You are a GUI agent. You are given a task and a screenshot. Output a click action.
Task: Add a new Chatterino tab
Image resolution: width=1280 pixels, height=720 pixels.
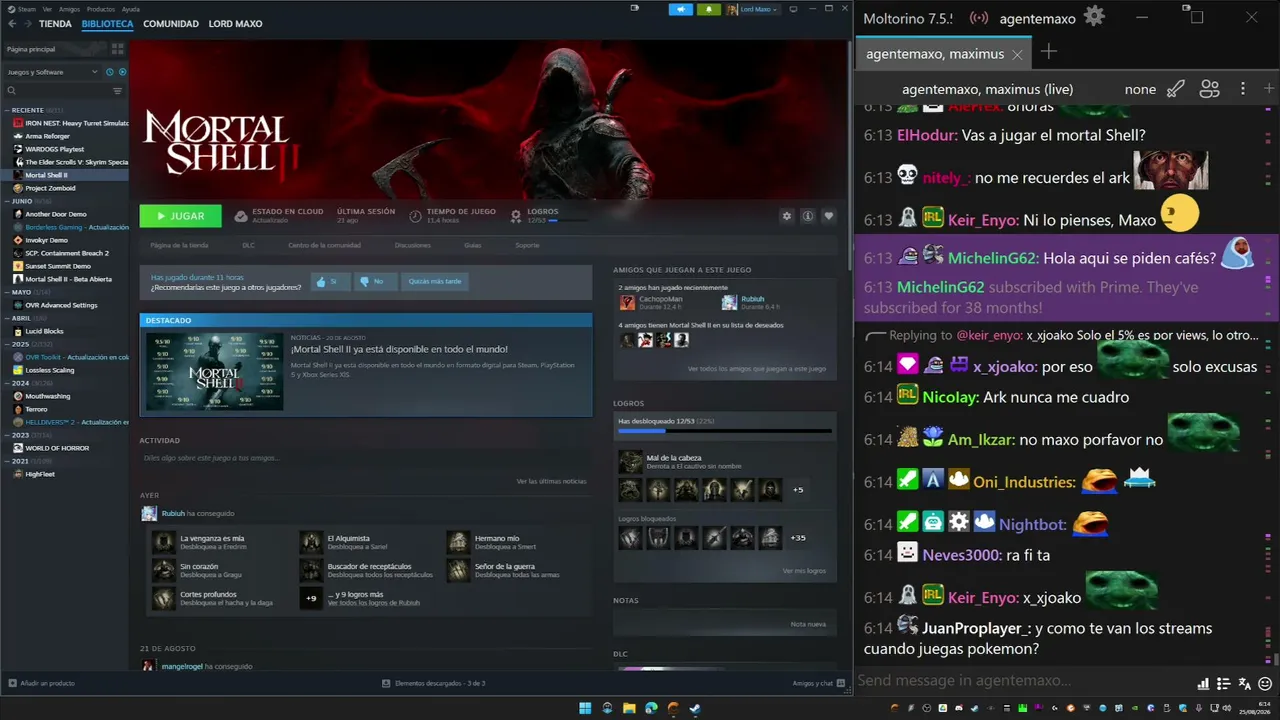pyautogui.click(x=1048, y=52)
